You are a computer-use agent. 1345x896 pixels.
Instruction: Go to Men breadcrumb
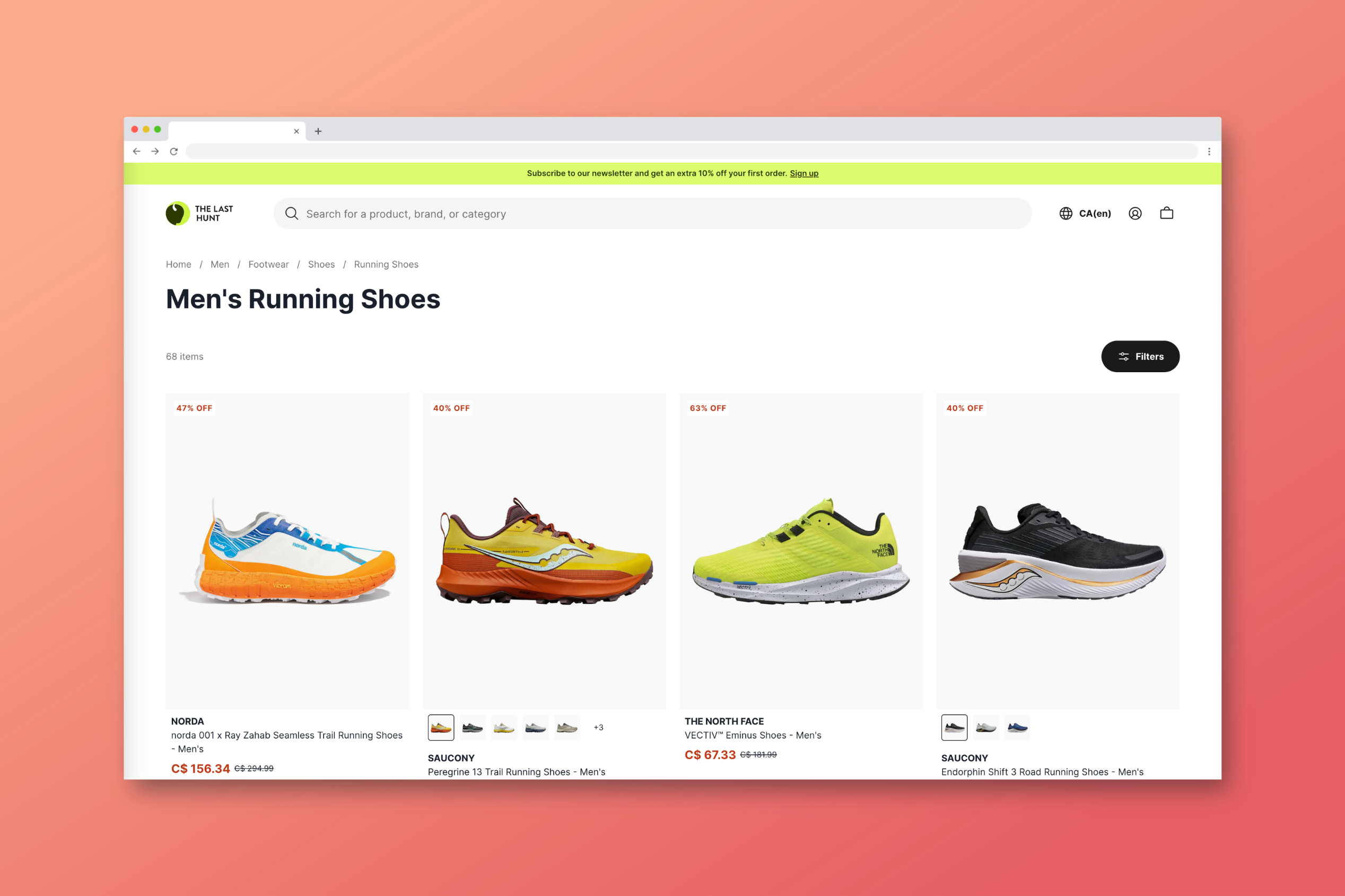tap(220, 265)
